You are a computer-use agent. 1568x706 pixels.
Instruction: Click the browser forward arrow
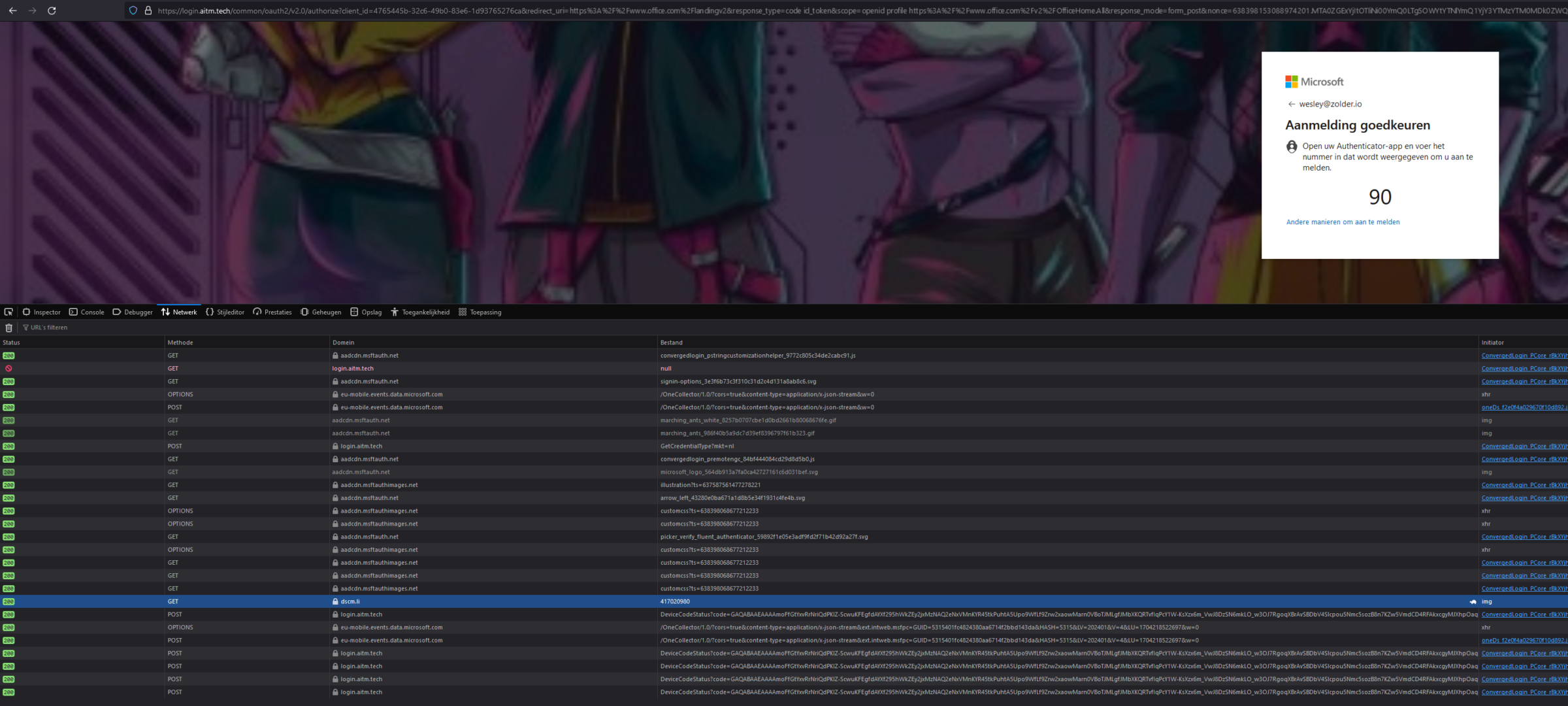click(32, 10)
